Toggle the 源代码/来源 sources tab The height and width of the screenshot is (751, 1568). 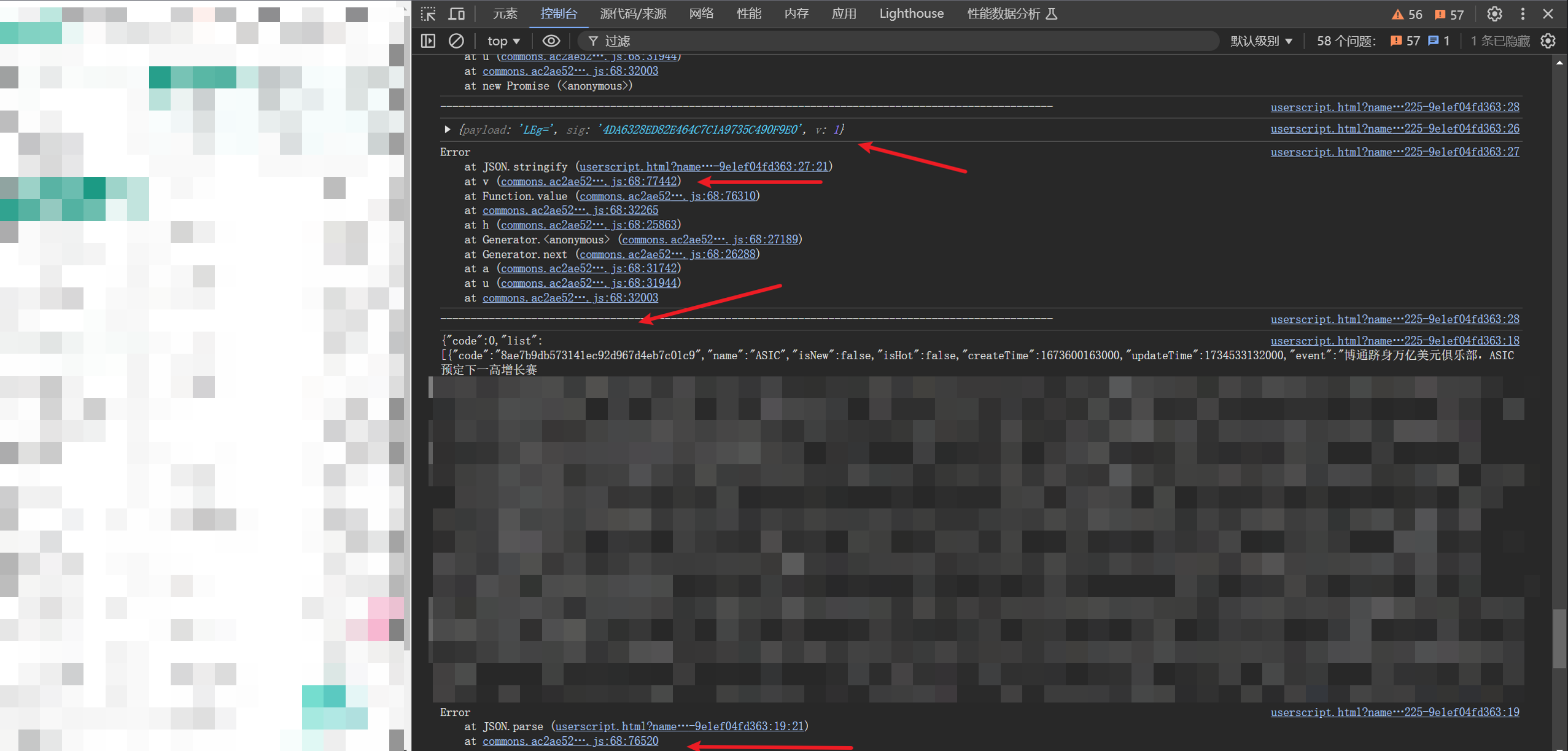coord(633,14)
